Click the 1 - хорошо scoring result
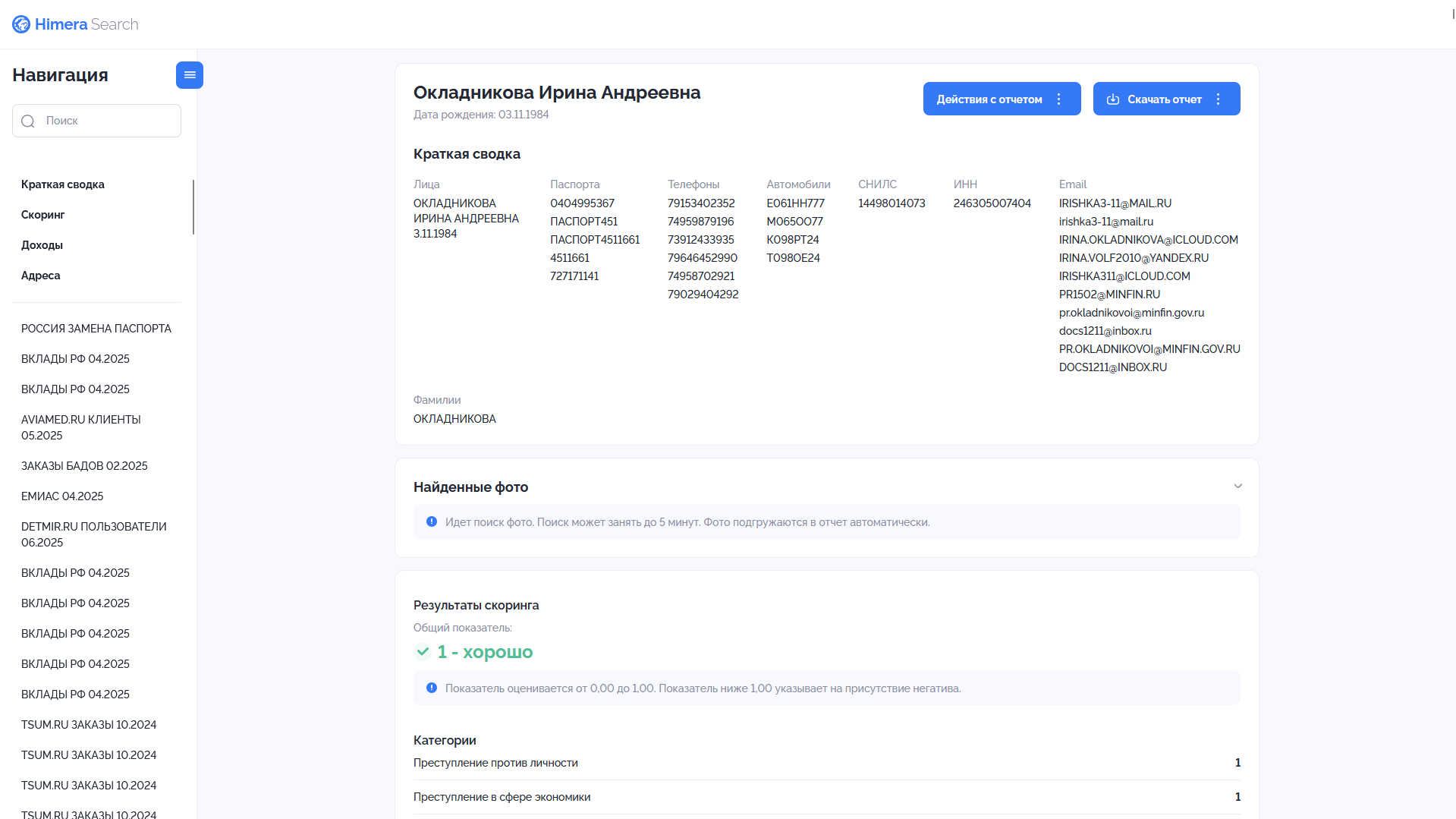 point(485,652)
